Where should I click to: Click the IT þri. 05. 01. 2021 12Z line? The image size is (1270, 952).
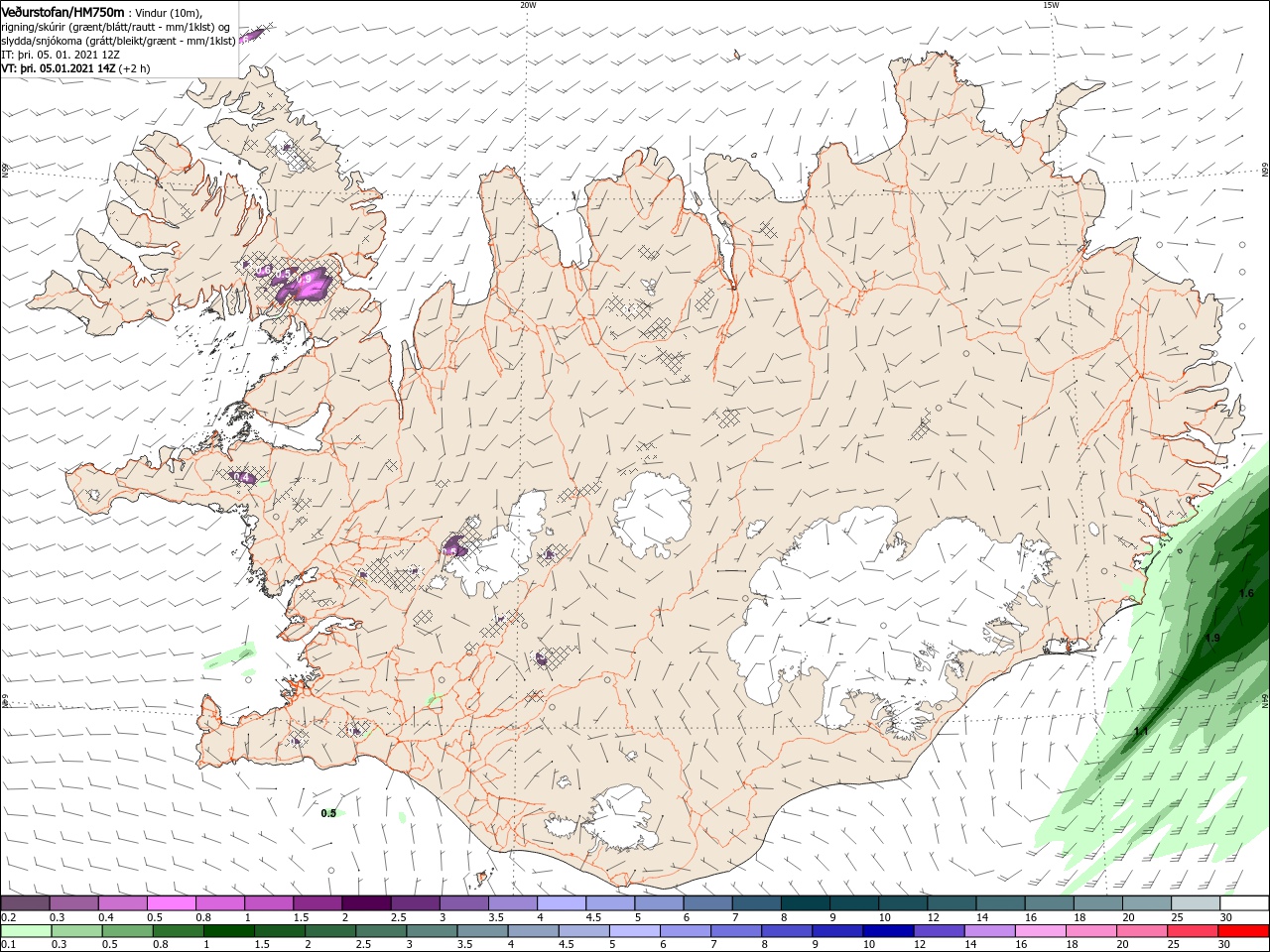(x=61, y=55)
